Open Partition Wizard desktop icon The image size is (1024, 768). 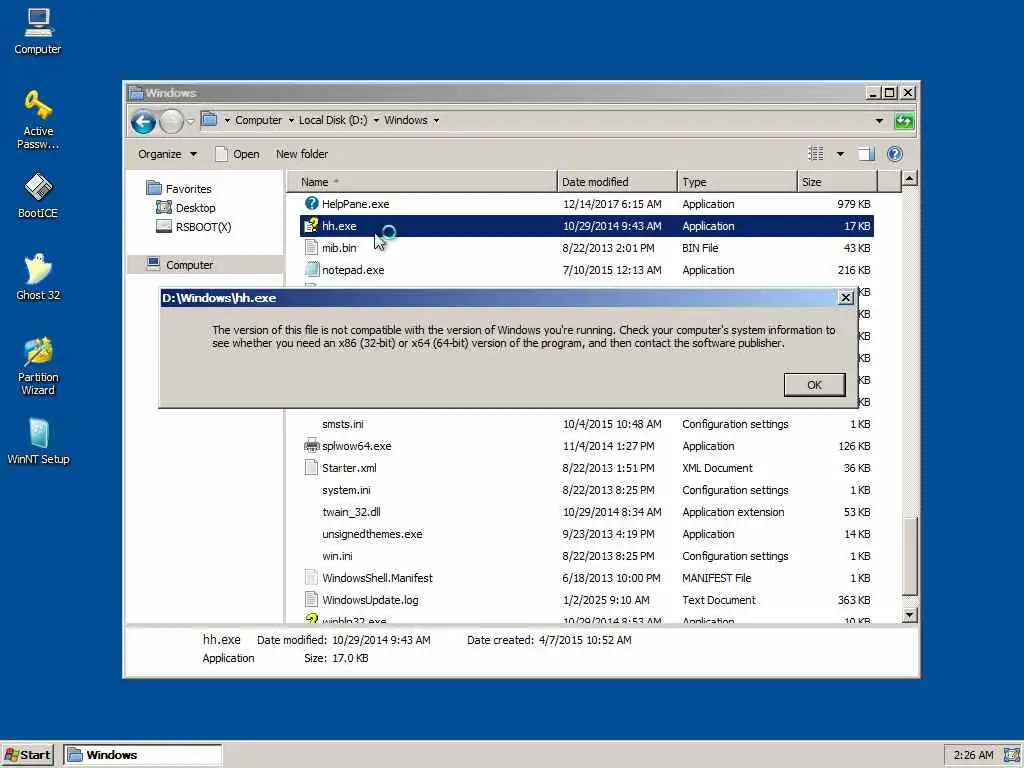point(38,366)
